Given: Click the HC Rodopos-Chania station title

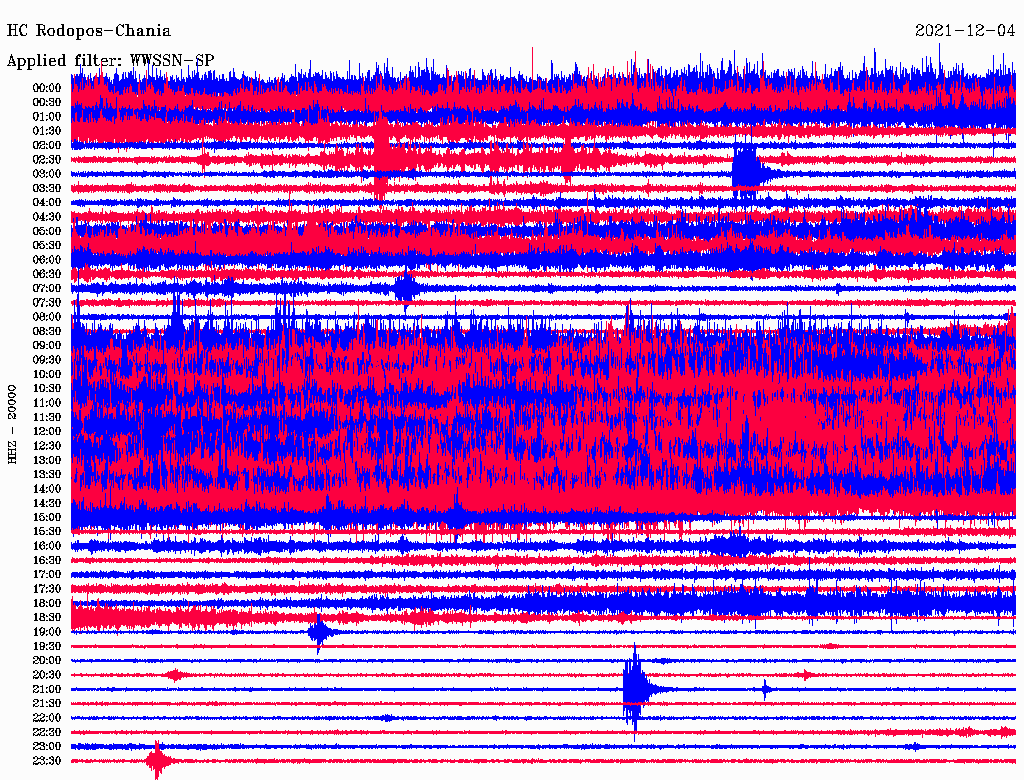Looking at the screenshot, I should pyautogui.click(x=89, y=32).
